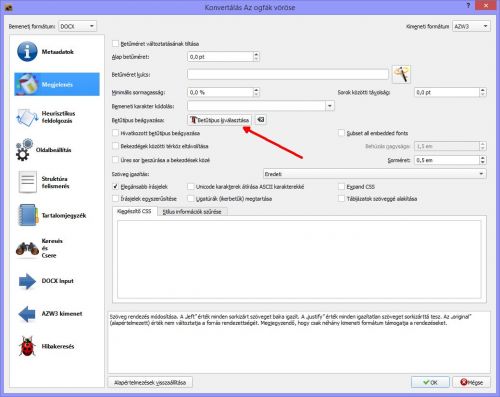Adjust Sorok közötti távolság spinner arrows
Screen dimensions: 500x397
[x=483, y=92]
